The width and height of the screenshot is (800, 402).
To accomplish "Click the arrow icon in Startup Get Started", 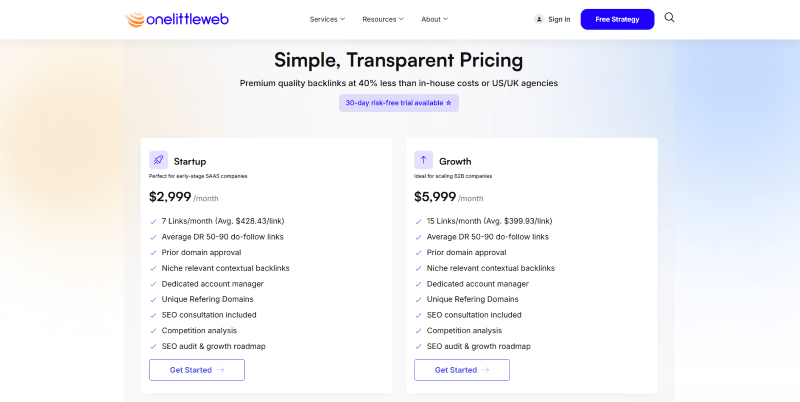I will [220, 370].
